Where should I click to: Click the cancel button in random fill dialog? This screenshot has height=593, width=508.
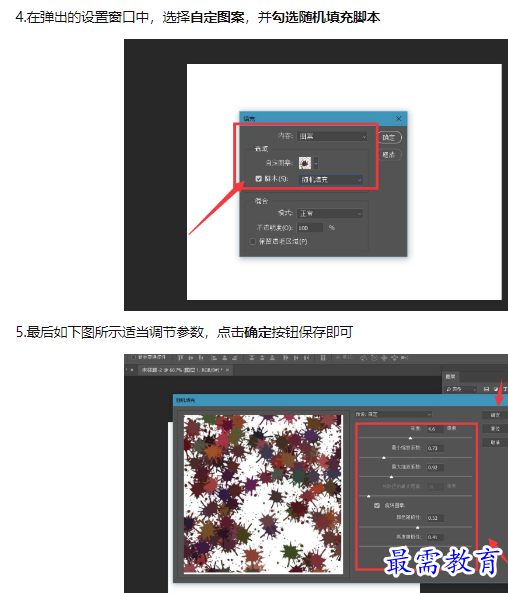[x=495, y=442]
